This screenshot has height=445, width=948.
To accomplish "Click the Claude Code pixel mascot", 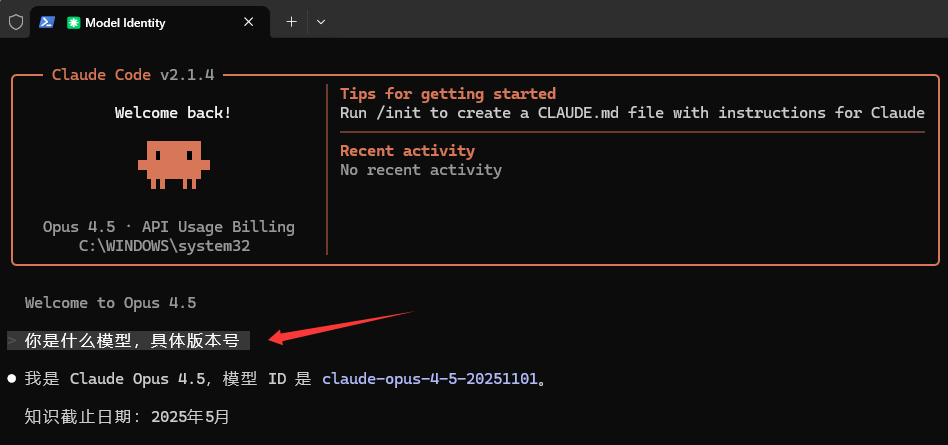I will (174, 164).
